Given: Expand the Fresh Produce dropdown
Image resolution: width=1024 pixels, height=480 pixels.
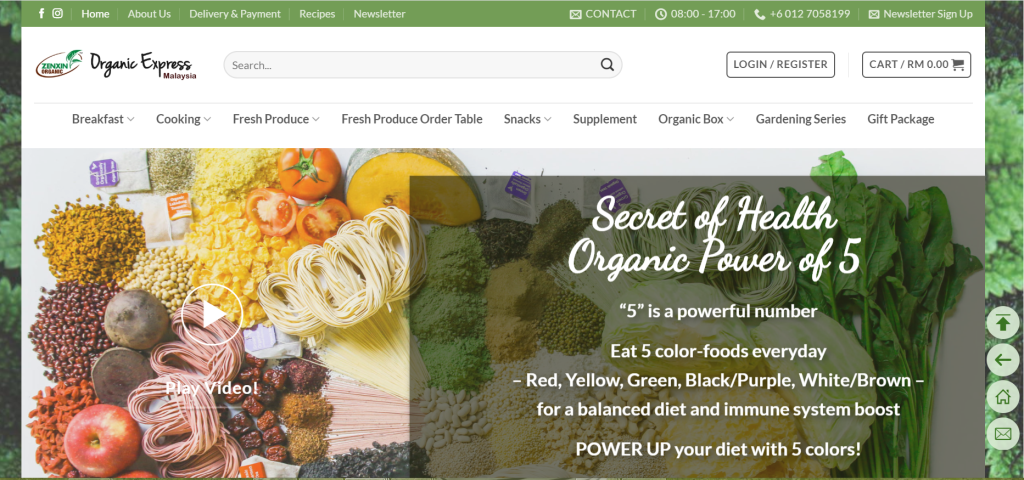Looking at the screenshot, I should click(x=276, y=119).
